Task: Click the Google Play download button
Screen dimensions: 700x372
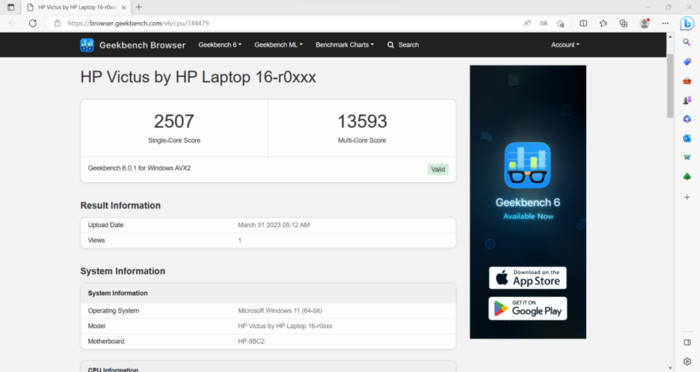Action: click(528, 309)
